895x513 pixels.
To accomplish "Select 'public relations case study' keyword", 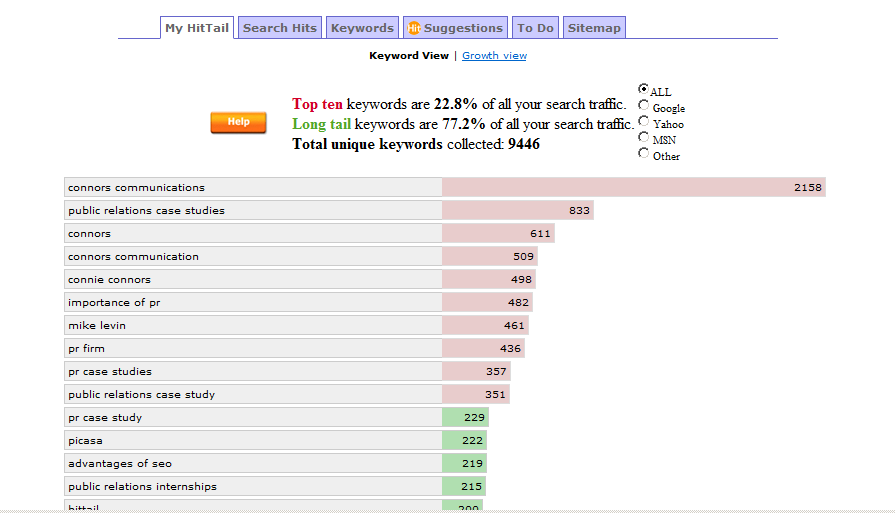I will coord(253,394).
